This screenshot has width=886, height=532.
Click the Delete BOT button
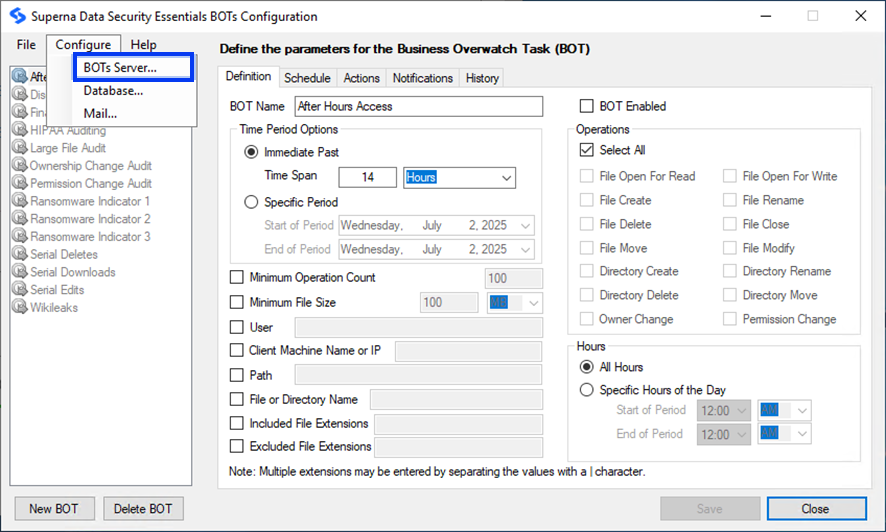[x=143, y=509]
